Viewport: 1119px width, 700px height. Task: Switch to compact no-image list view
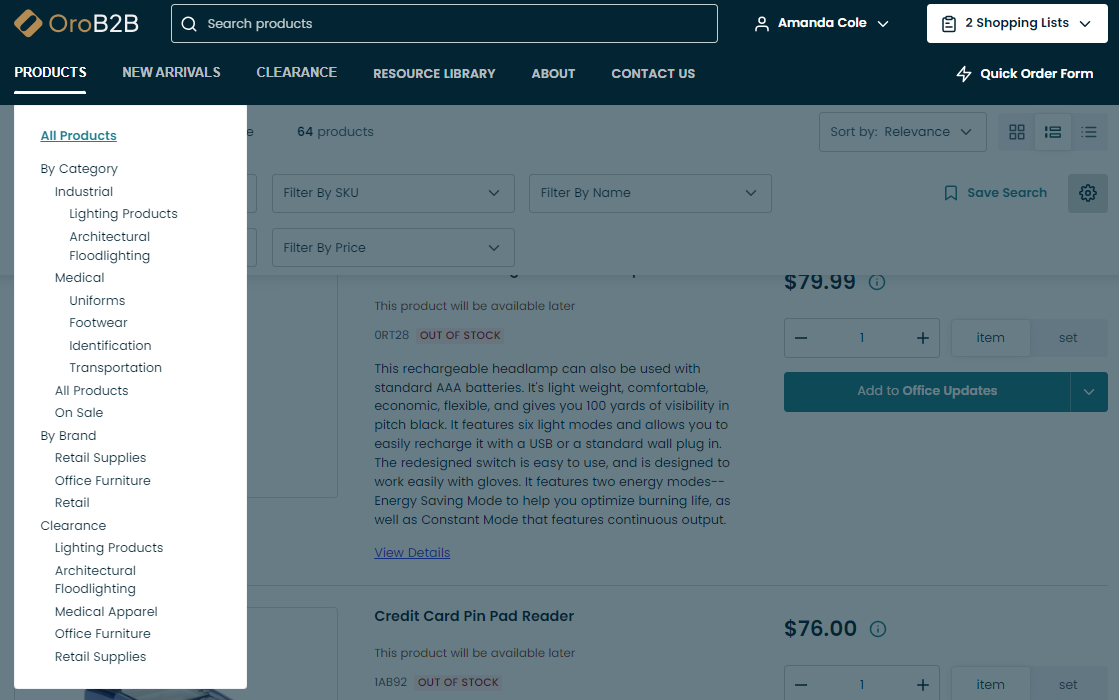tap(1089, 132)
